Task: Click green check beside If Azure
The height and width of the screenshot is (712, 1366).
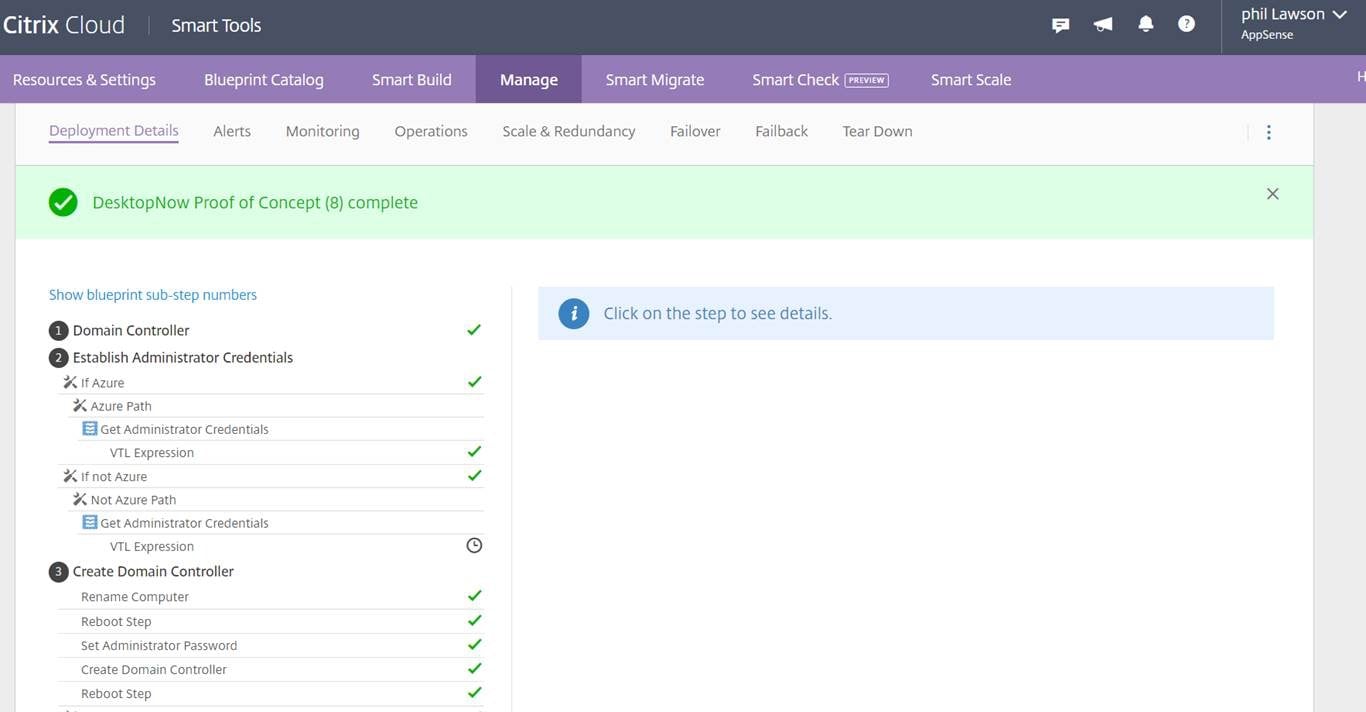Action: click(474, 381)
